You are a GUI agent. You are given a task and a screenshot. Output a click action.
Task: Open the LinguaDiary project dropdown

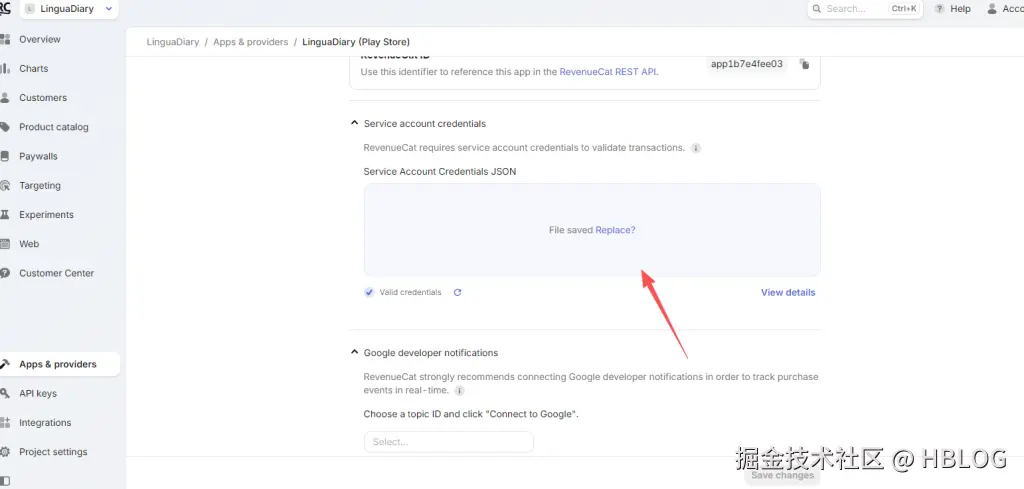(x=69, y=9)
